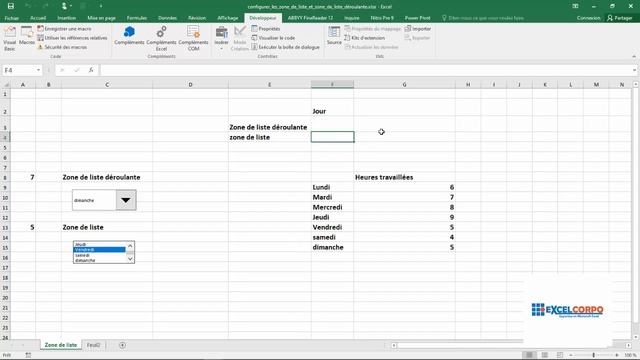Switch to Feuil2 sheet tab

(x=93, y=345)
